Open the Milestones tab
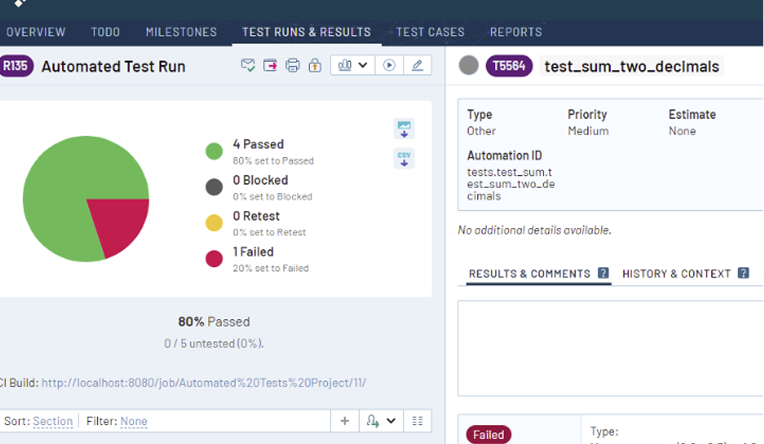 click(x=181, y=32)
